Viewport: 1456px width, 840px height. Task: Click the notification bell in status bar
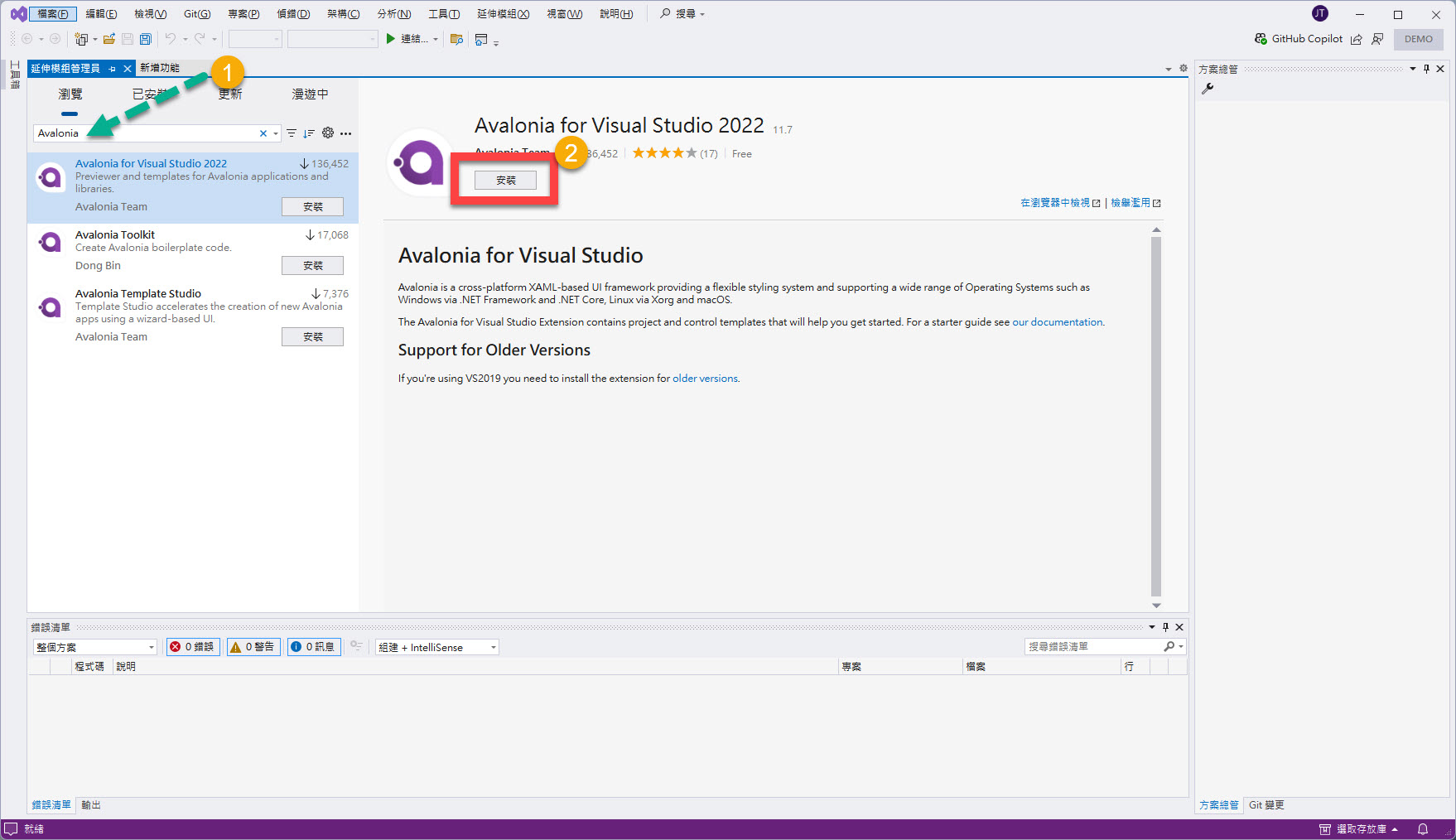click(x=1423, y=828)
